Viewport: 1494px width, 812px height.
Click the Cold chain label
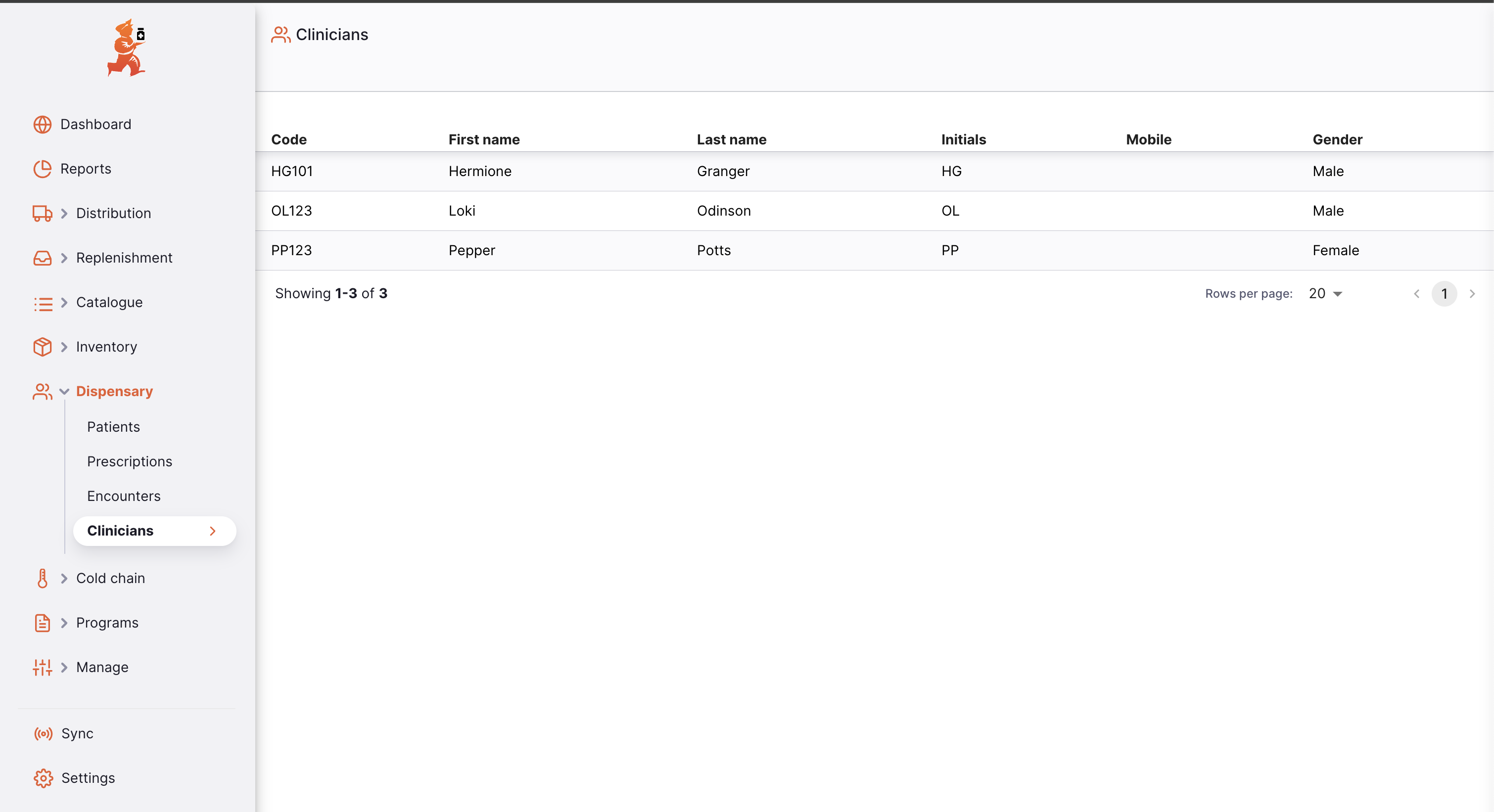[x=111, y=579]
